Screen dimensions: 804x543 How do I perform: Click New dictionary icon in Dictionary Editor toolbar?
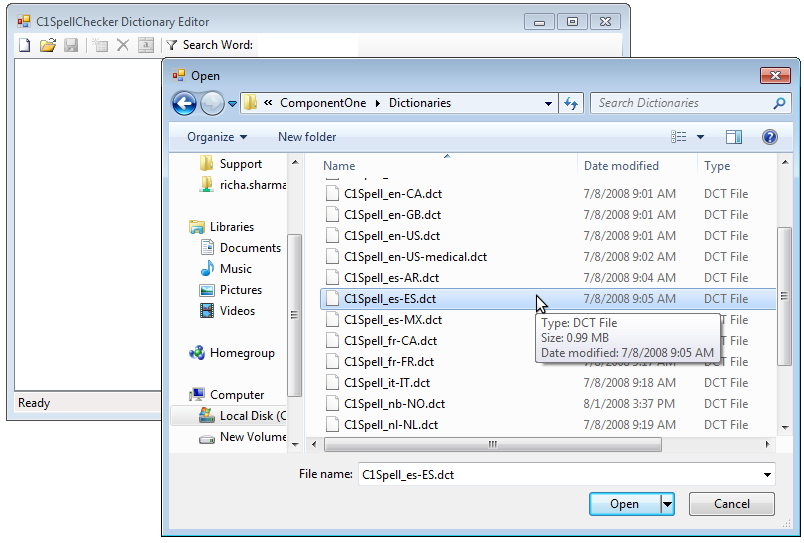tap(25, 45)
